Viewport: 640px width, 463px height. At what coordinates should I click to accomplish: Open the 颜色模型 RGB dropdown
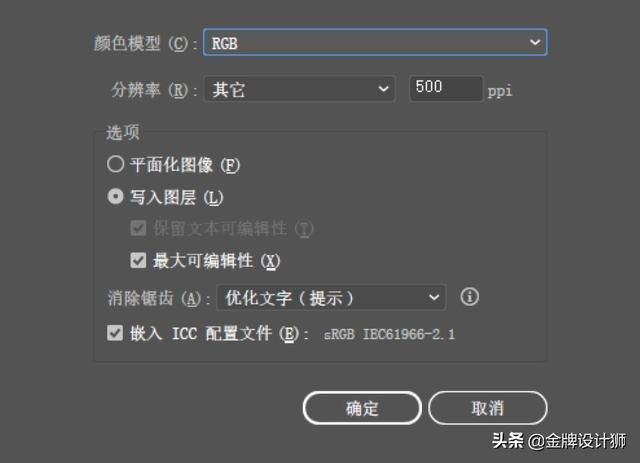click(x=375, y=42)
